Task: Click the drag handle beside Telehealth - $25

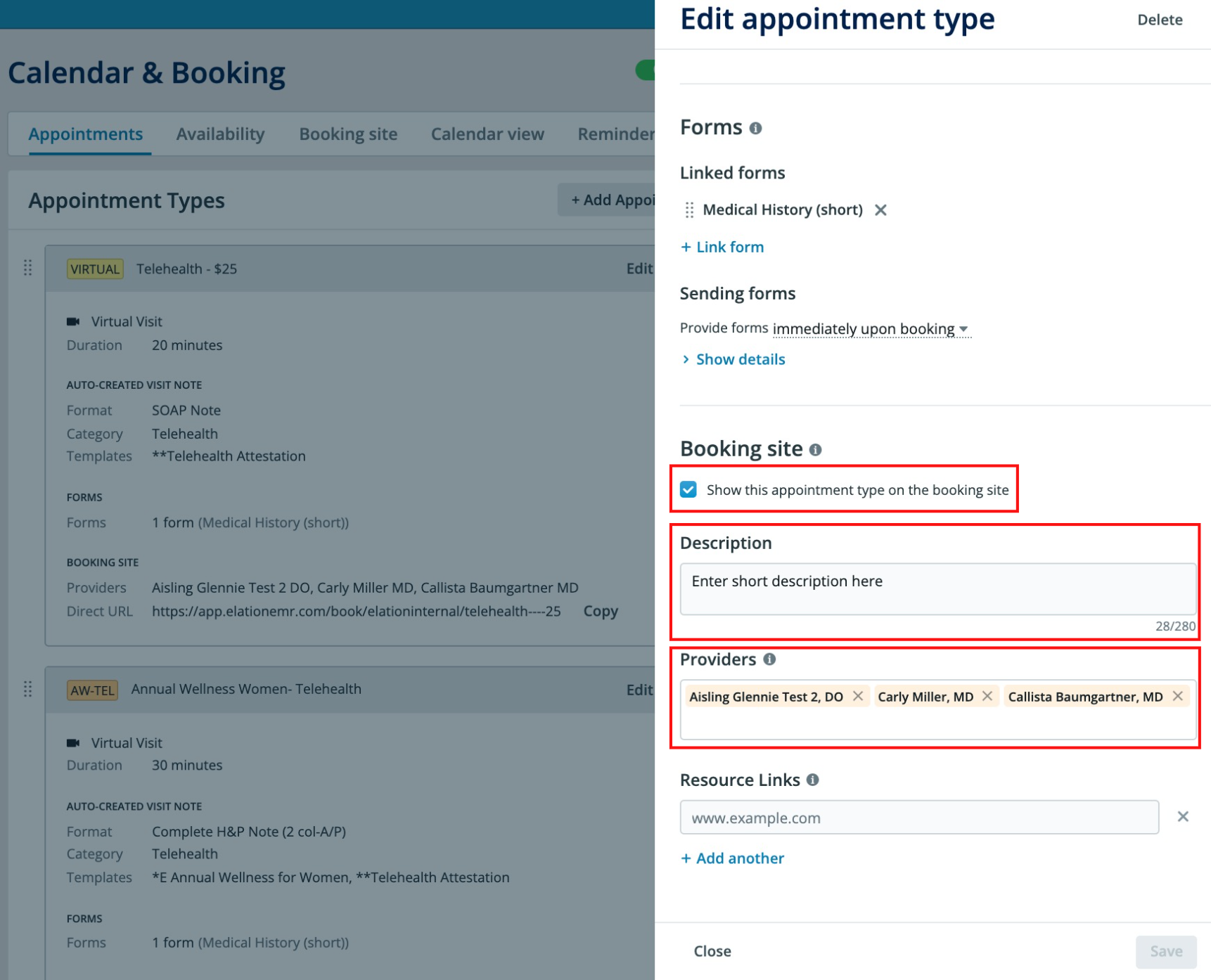Action: click(28, 269)
